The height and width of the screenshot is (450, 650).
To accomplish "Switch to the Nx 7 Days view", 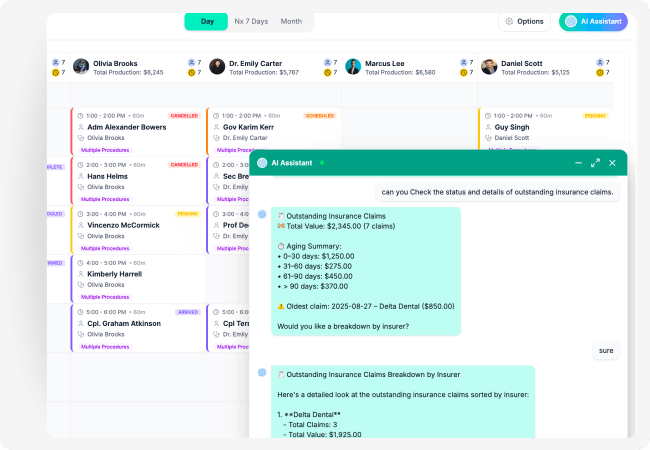I will 251,21.
